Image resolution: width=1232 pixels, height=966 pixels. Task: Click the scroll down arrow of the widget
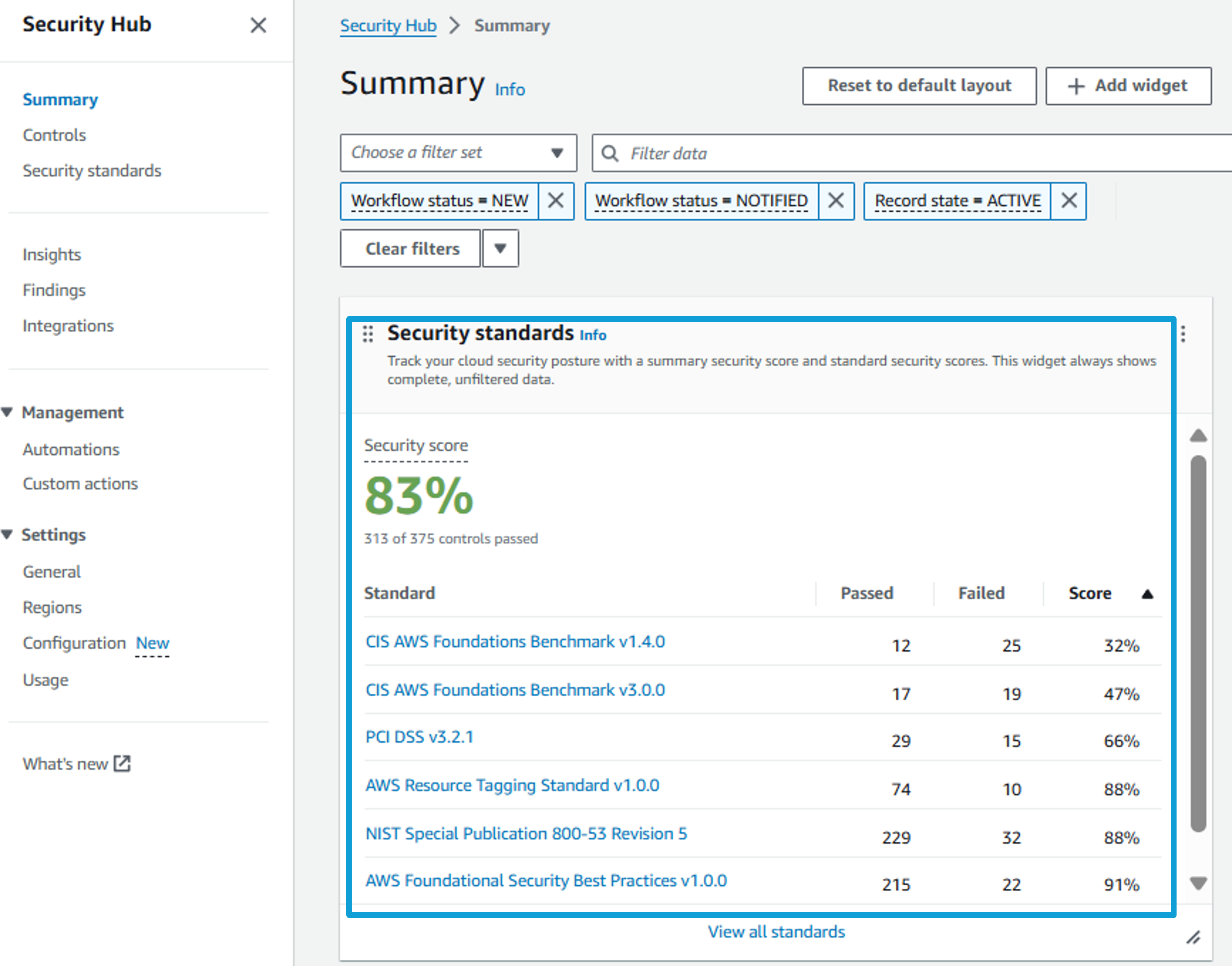pos(1198,883)
